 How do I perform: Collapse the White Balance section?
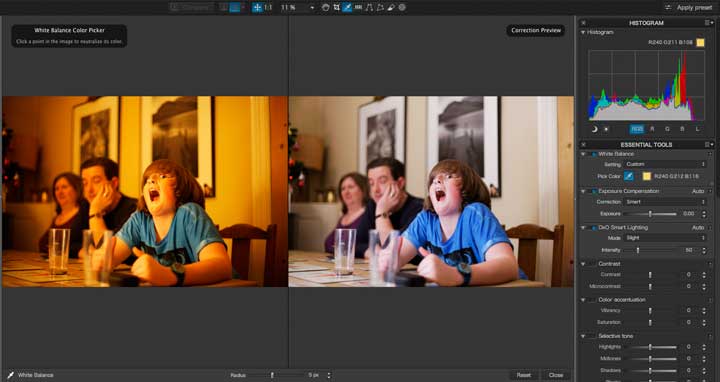(x=583, y=154)
